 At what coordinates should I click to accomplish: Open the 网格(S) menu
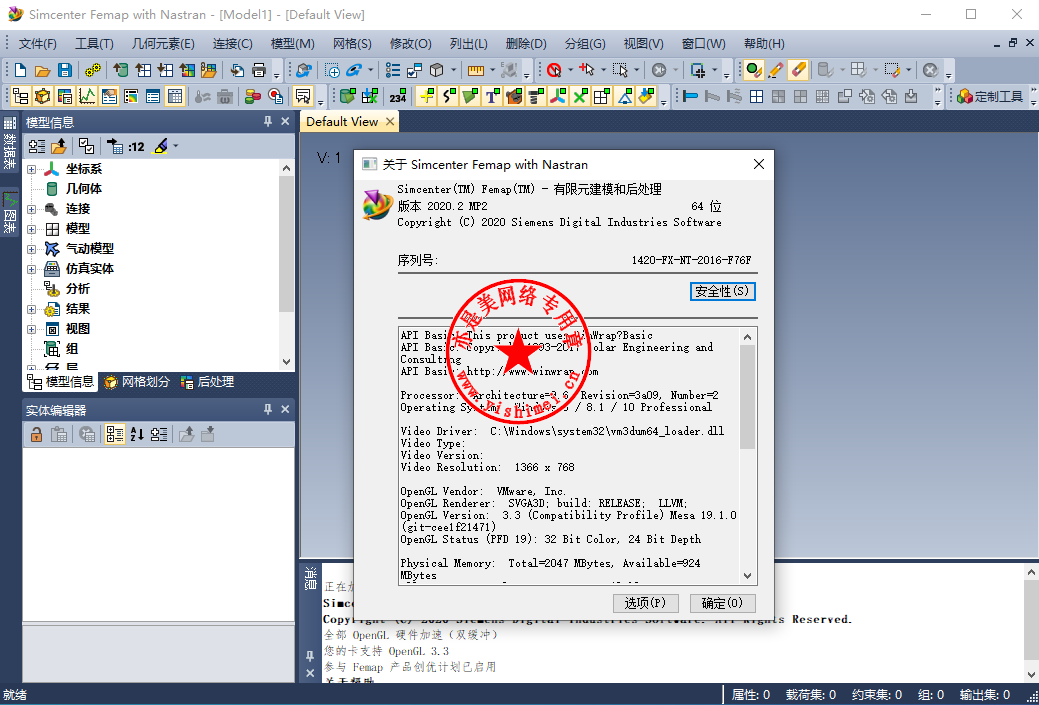tap(352, 44)
